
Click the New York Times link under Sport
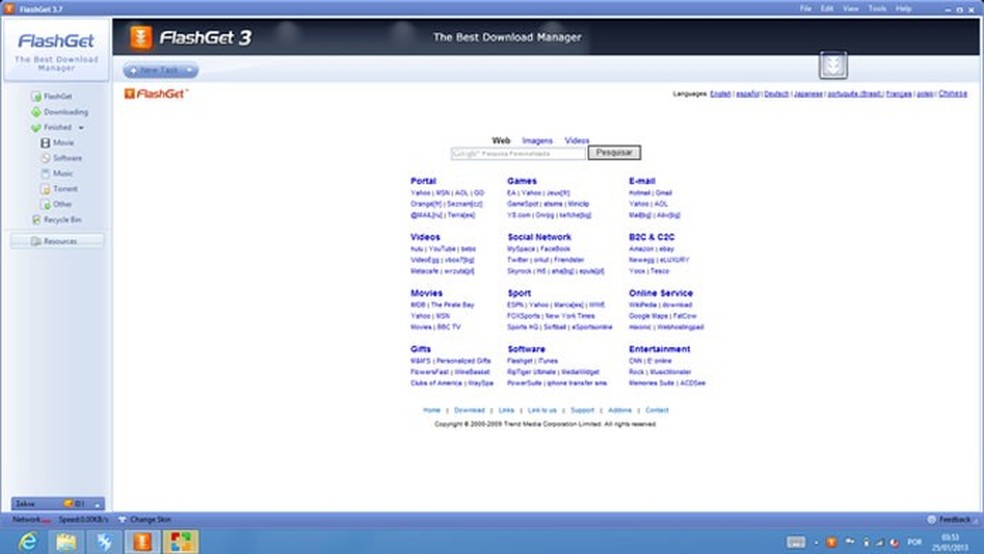(x=570, y=316)
